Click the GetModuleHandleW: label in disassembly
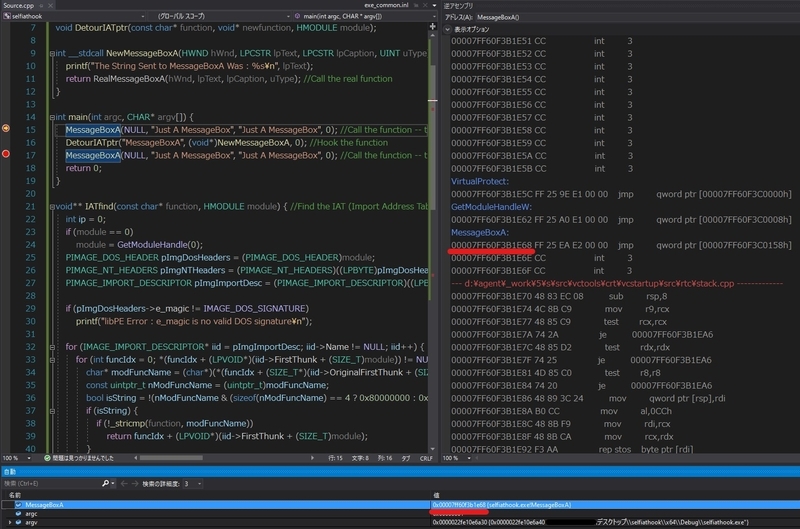 point(491,207)
